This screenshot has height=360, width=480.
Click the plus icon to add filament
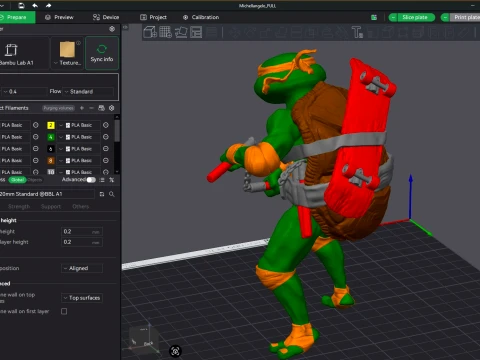(x=82, y=108)
